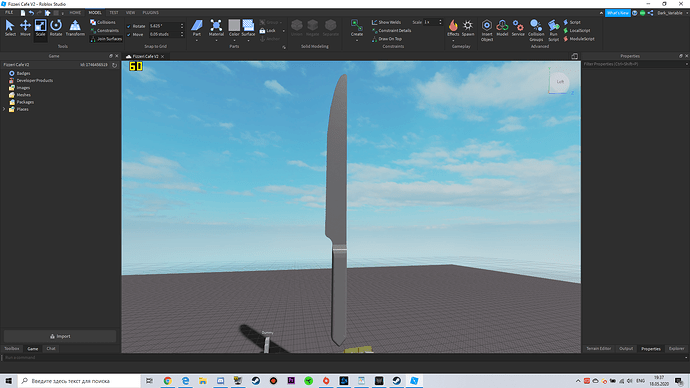Image resolution: width=690 pixels, height=388 pixels.
Task: Toggle the Rotate snap checkbox
Action: coord(129,26)
